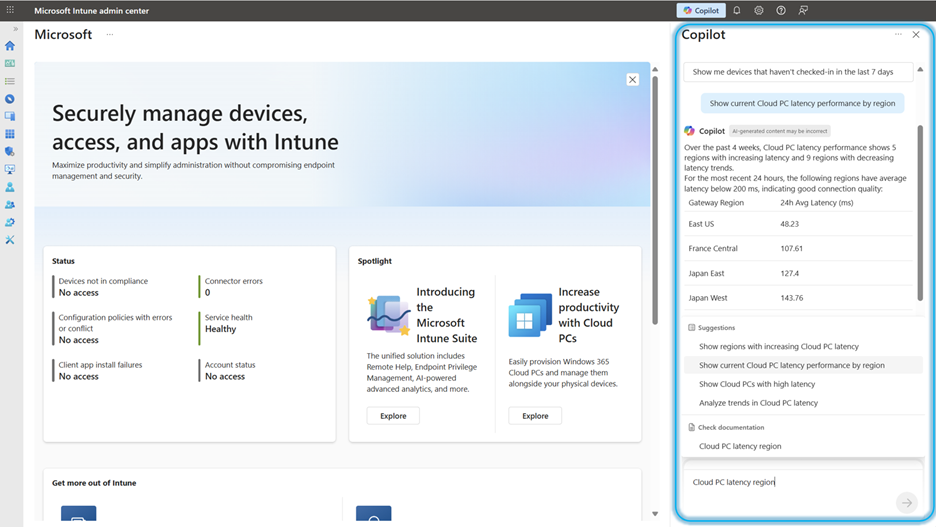
Task: Click the Microsoft Intune Suite illustration
Action: pyautogui.click(x=389, y=315)
